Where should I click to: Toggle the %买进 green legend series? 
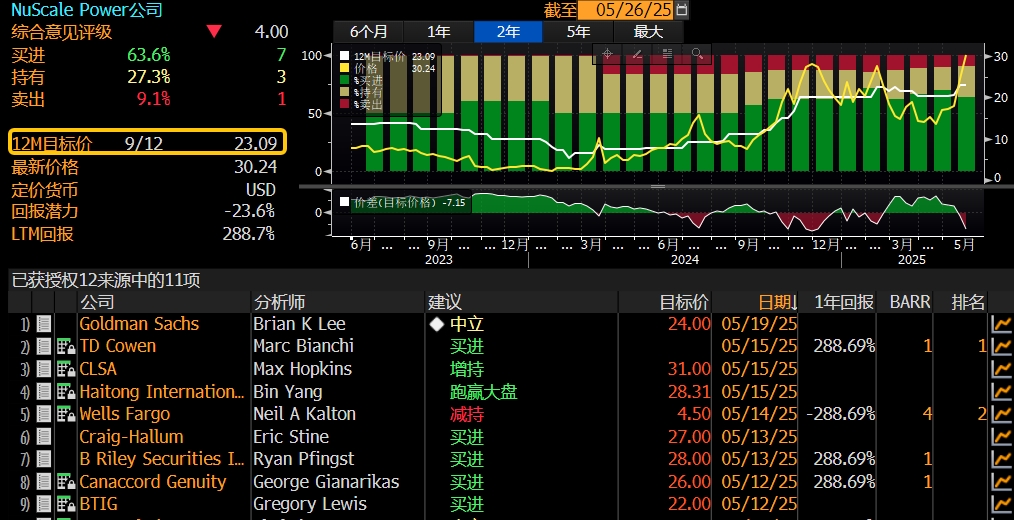[x=345, y=80]
